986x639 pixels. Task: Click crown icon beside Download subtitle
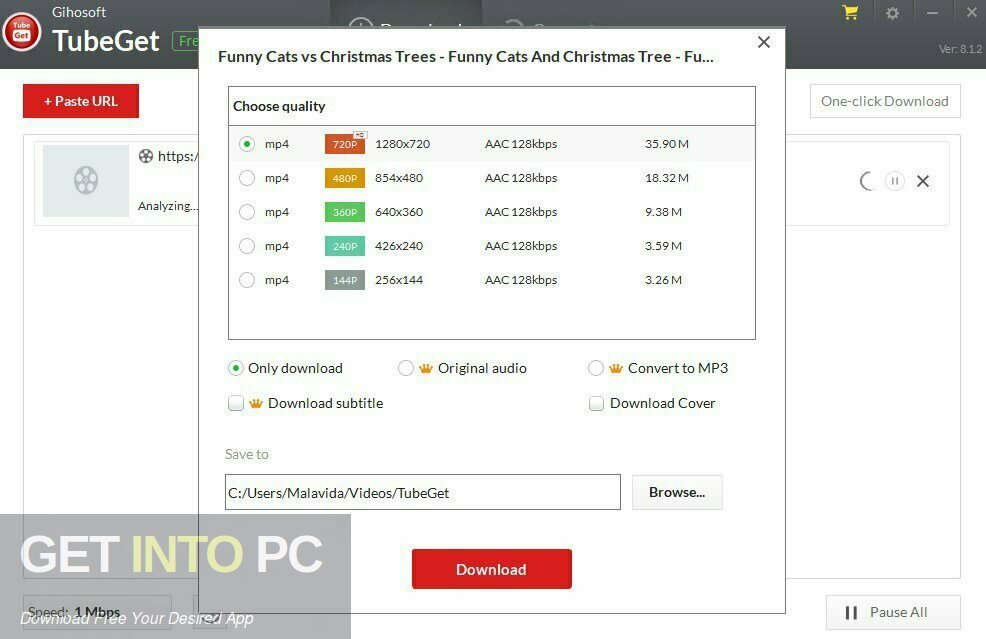click(x=255, y=403)
